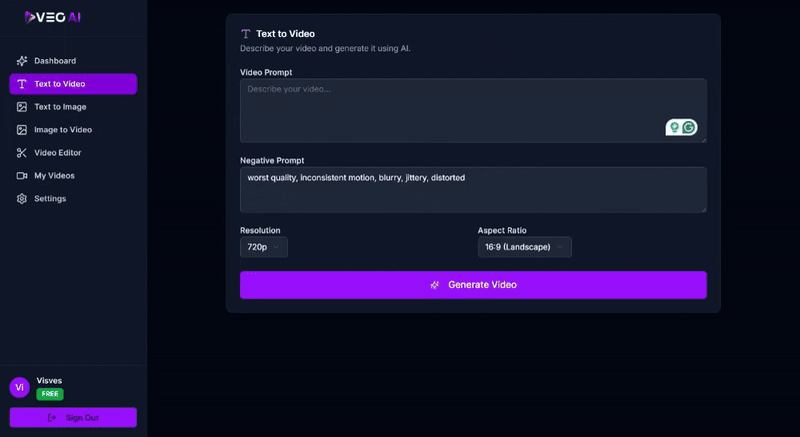Click the Sign Out button
Image resolution: width=800 pixels, height=437 pixels.
pos(73,418)
